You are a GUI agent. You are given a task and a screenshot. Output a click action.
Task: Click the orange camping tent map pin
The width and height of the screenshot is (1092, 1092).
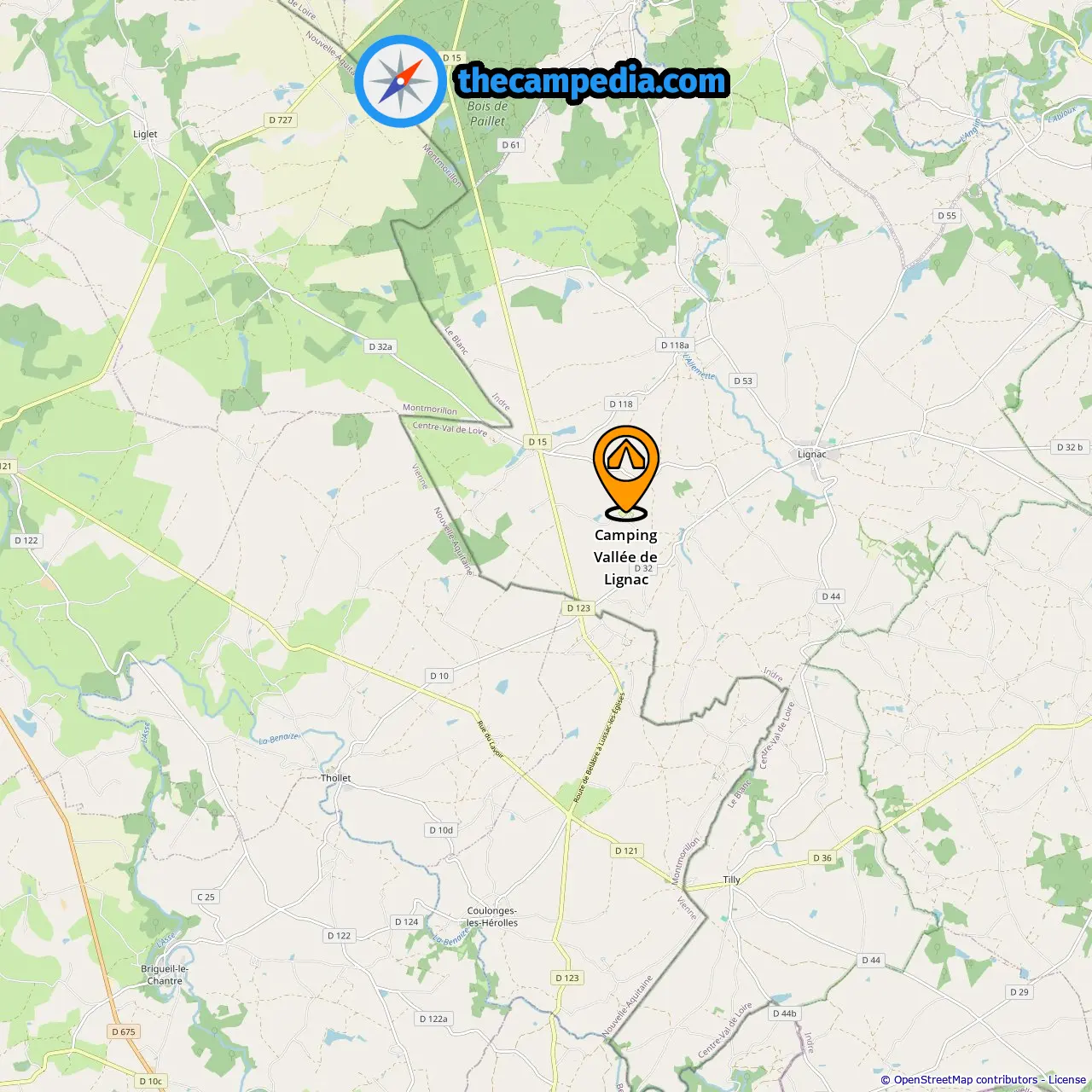[x=626, y=473]
